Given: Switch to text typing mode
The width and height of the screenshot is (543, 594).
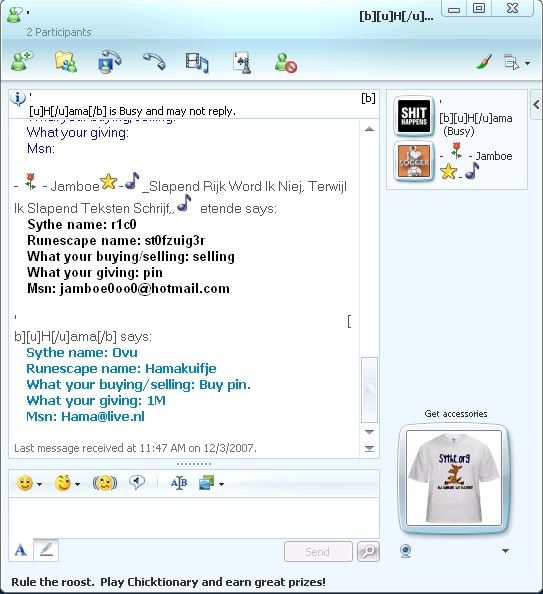Looking at the screenshot, I should (x=20, y=550).
